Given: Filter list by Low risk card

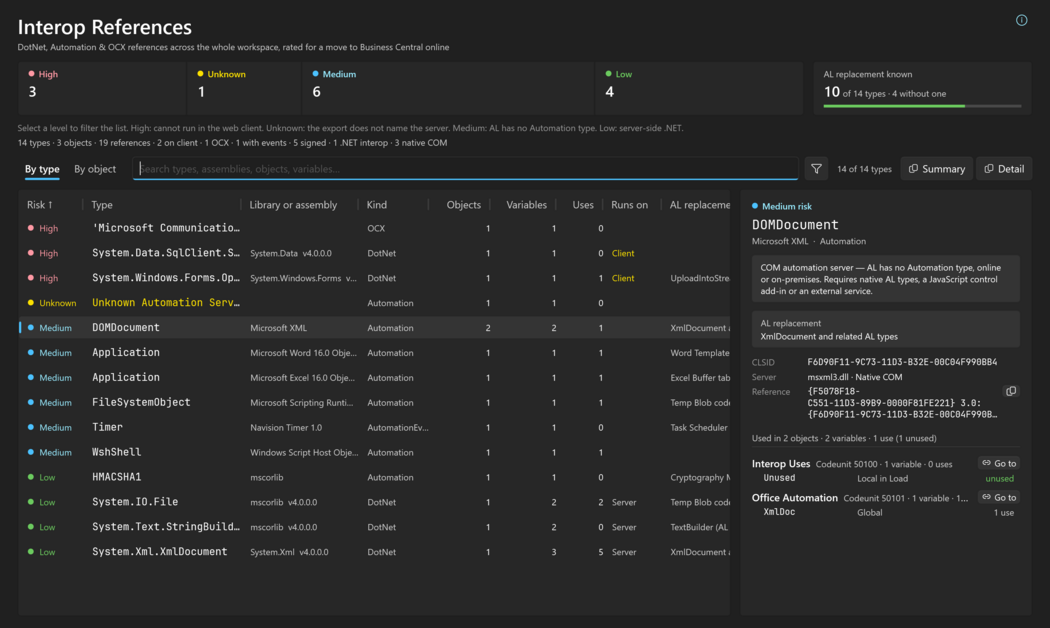Looking at the screenshot, I should pyautogui.click(x=699, y=88).
